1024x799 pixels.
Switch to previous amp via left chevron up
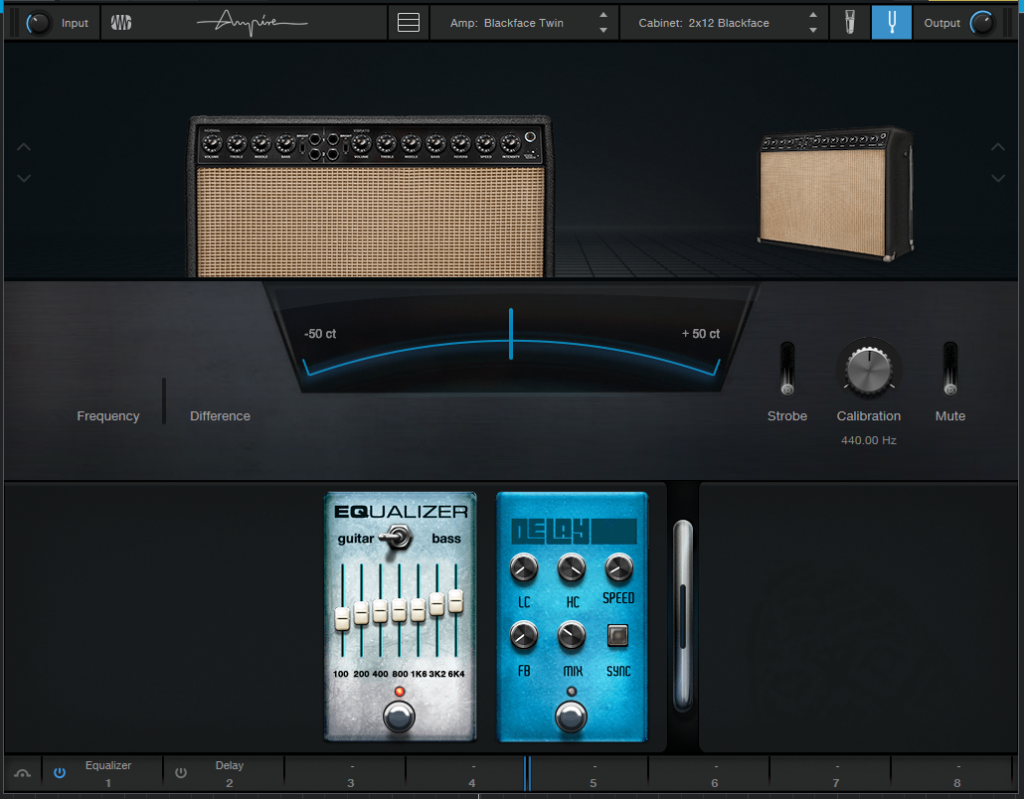click(x=24, y=147)
